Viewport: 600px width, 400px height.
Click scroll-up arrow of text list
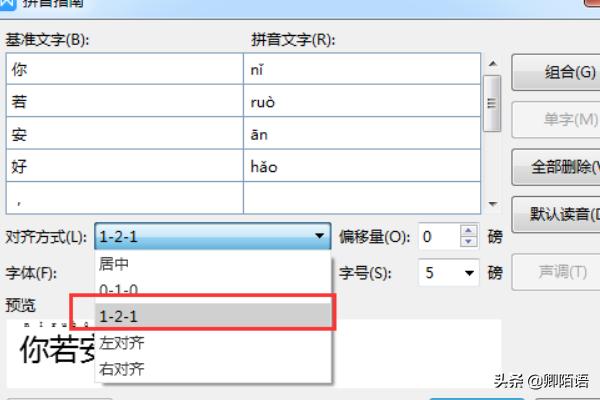click(493, 64)
